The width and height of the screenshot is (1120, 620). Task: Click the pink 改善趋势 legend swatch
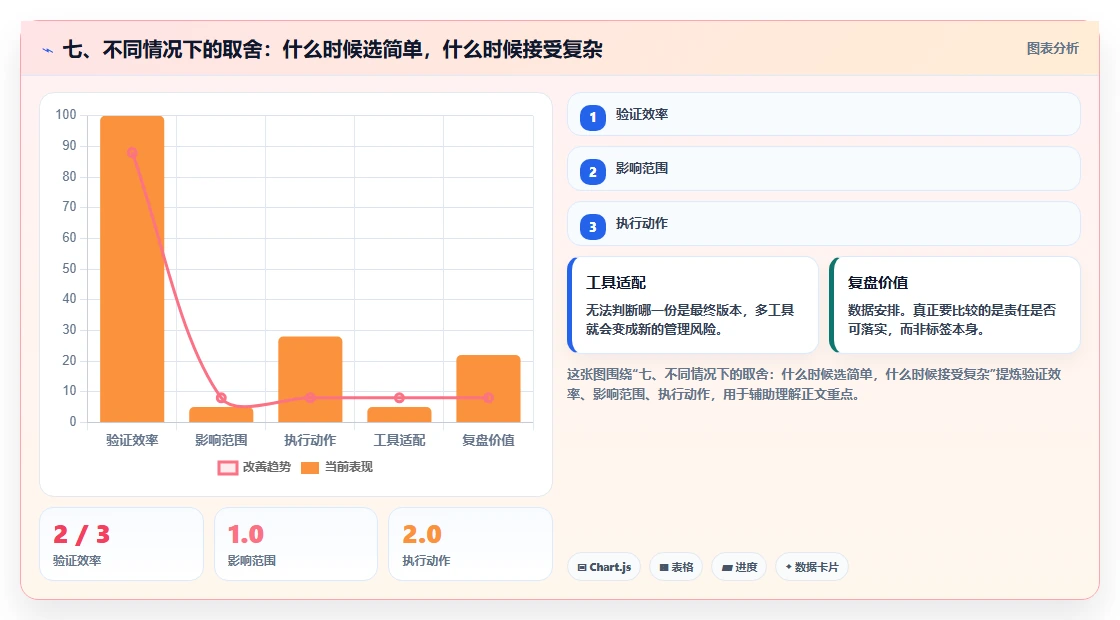pyautogui.click(x=228, y=468)
